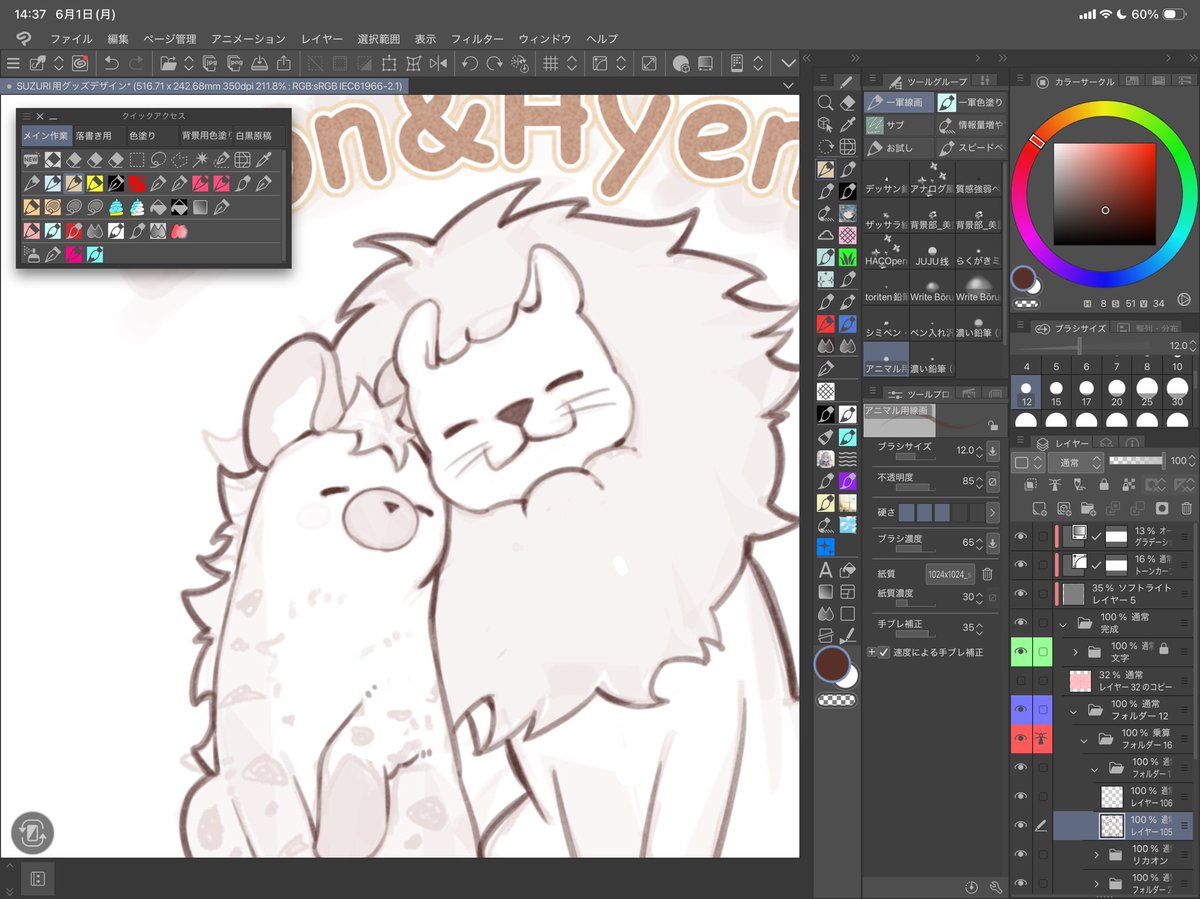Viewport: 1200px width, 899px height.
Task: Hide フォルダー 16 with red eye
Action: tap(1021, 739)
